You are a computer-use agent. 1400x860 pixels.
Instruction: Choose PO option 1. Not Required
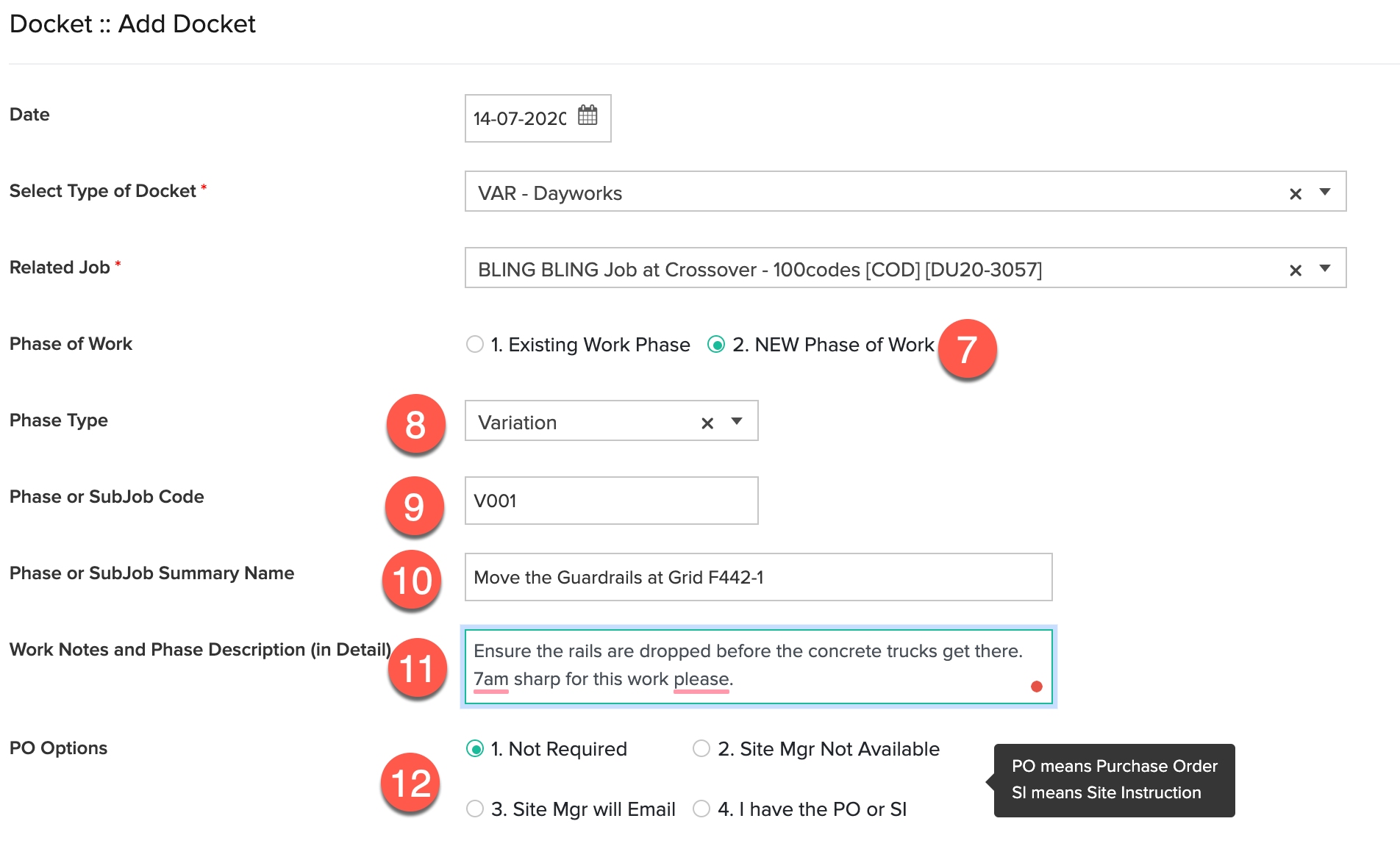(x=475, y=748)
